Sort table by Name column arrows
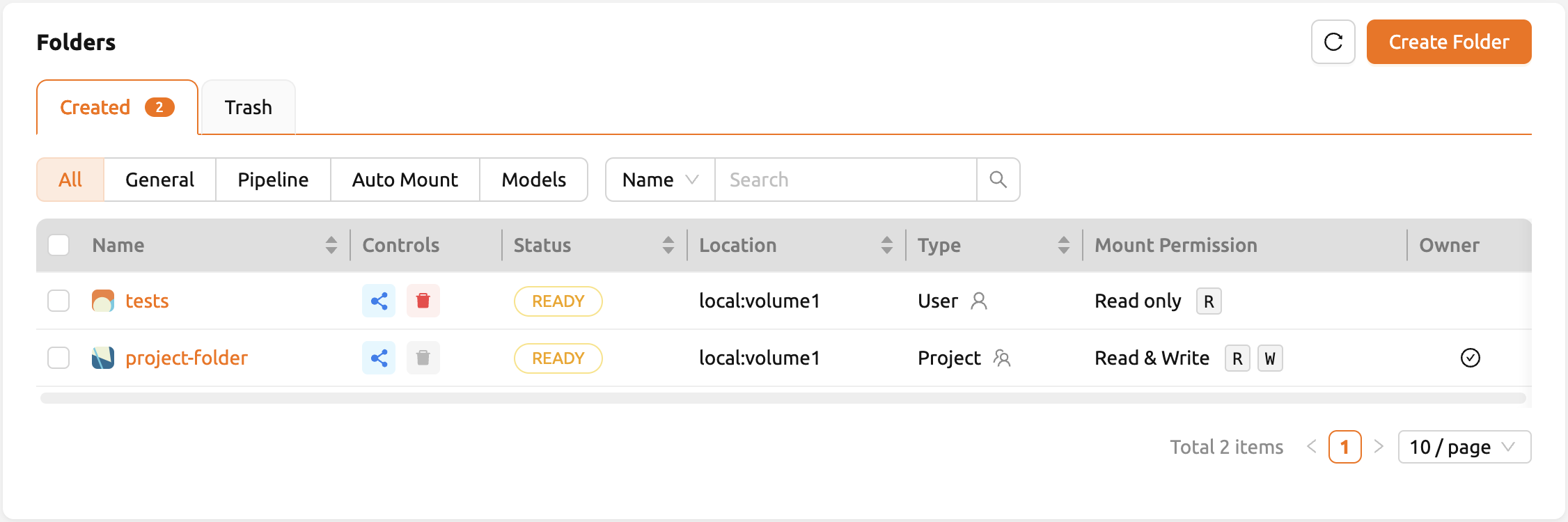 click(331, 245)
